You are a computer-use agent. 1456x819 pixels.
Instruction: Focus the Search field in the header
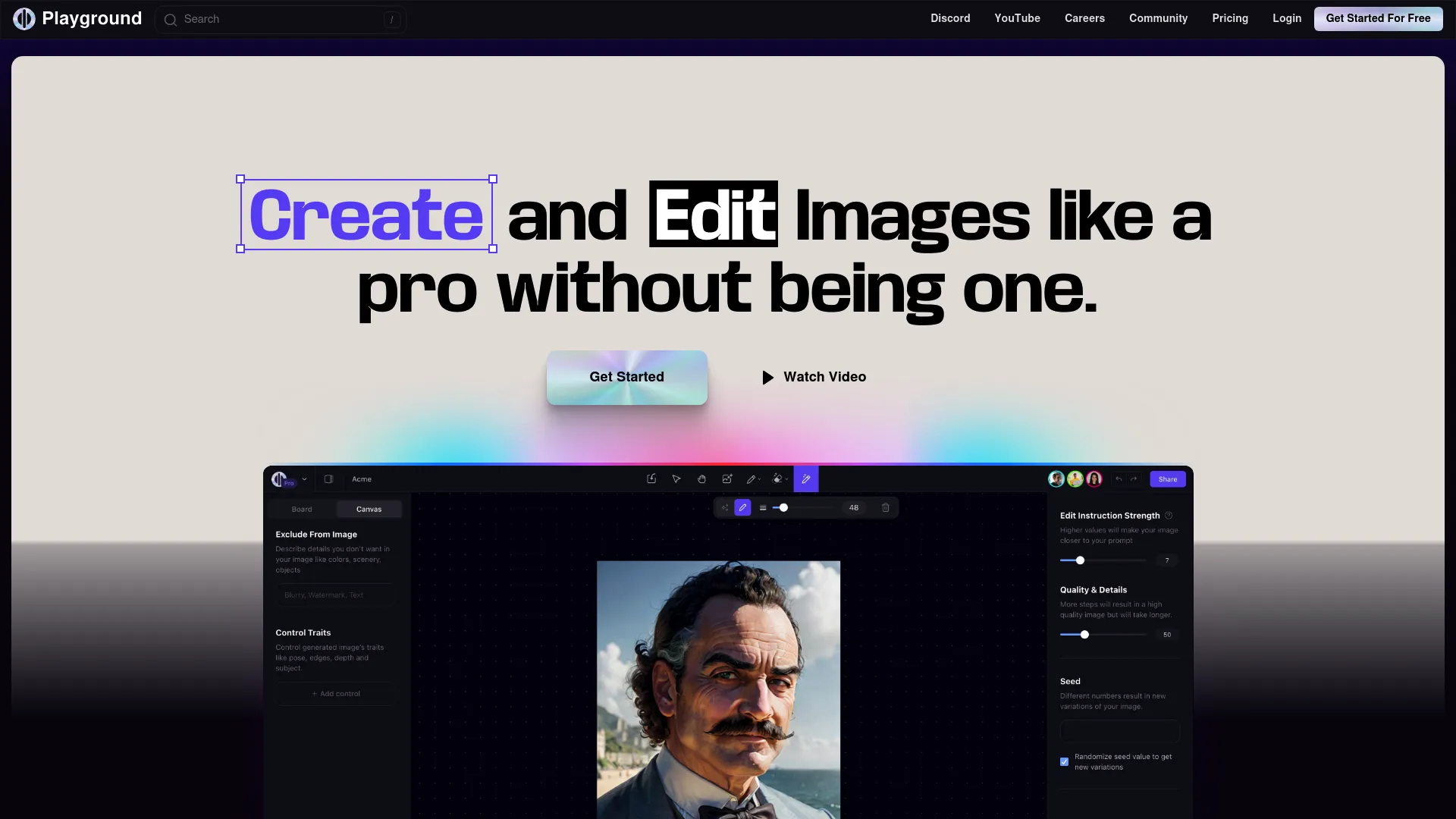[281, 20]
